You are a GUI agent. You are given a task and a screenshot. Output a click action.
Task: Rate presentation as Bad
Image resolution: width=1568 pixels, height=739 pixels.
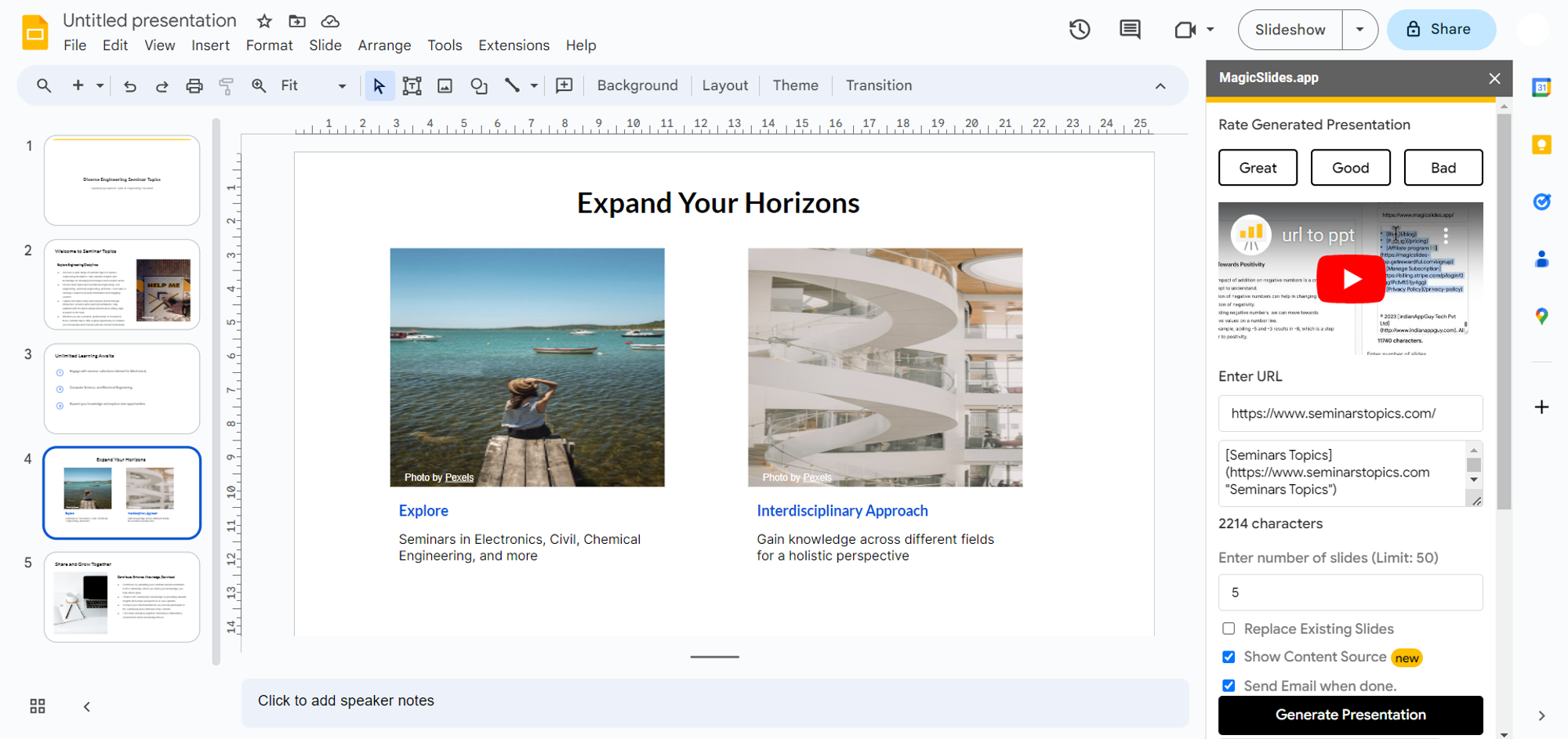(x=1443, y=168)
